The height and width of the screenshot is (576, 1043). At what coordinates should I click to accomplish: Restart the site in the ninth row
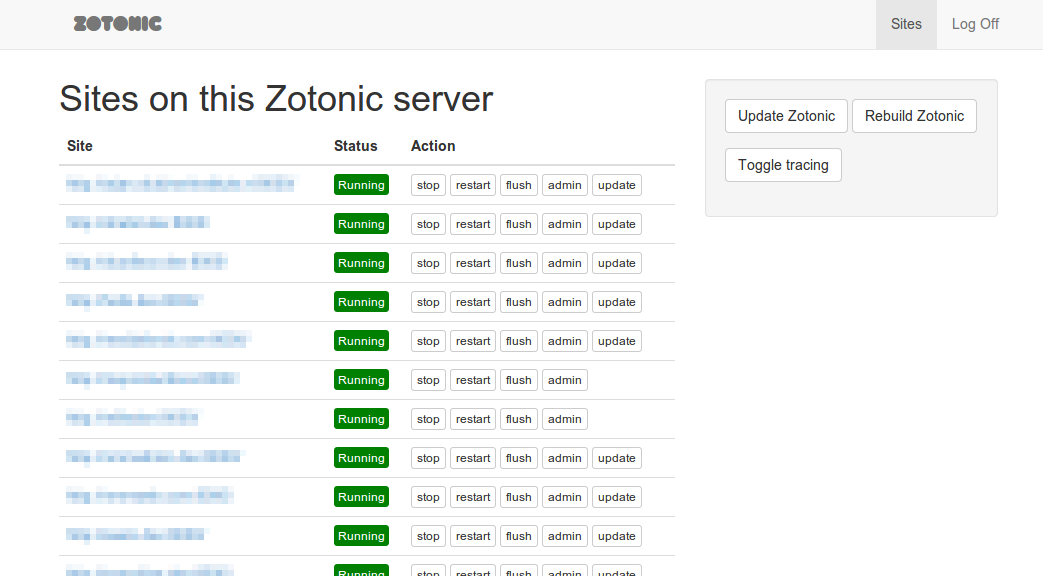[x=473, y=497]
